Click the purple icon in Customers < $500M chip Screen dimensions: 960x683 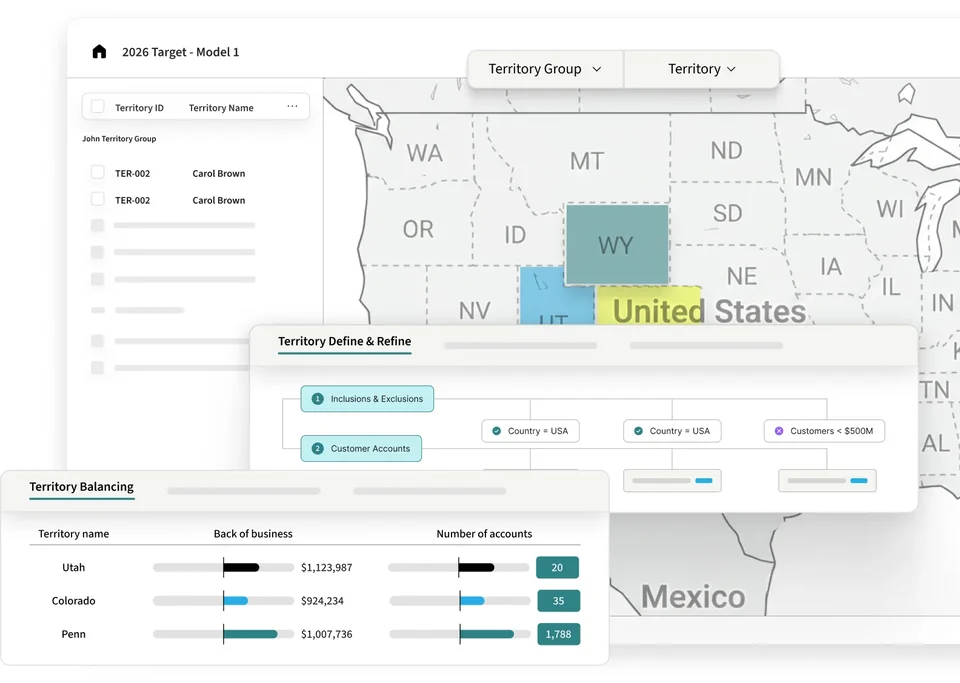click(x=779, y=431)
